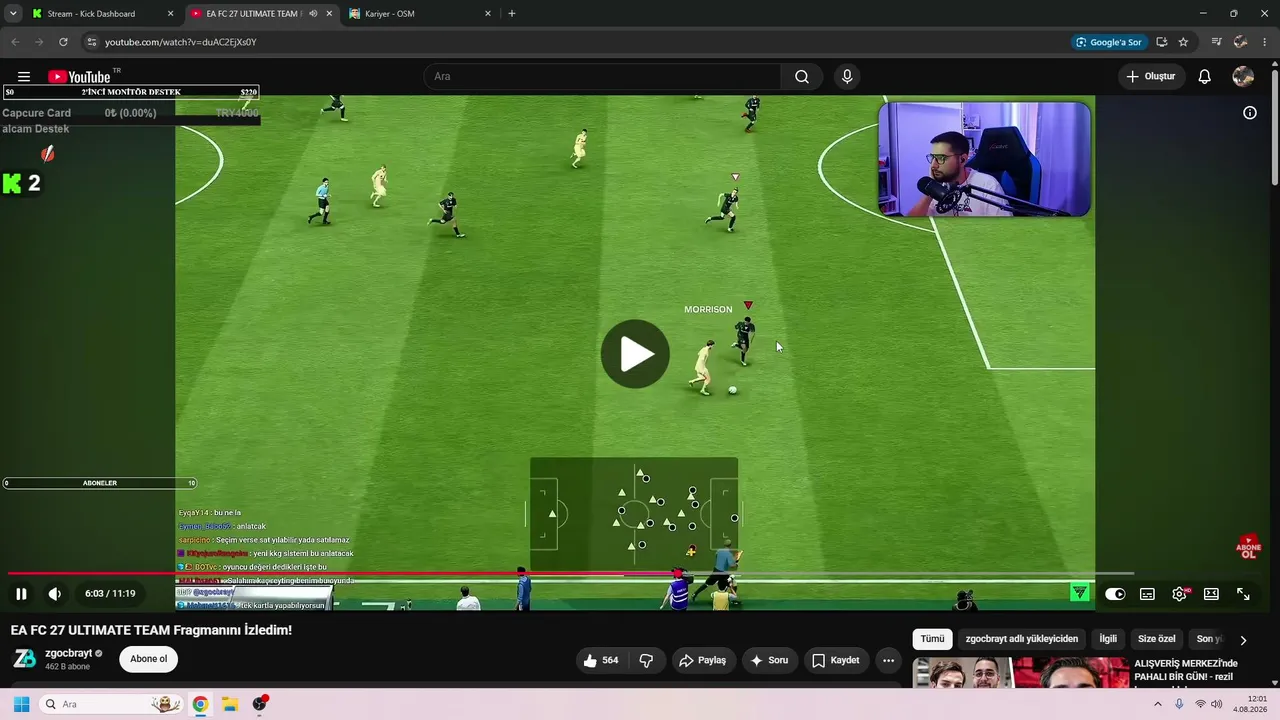
Task: Switch to theater mode
Action: tap(1211, 594)
